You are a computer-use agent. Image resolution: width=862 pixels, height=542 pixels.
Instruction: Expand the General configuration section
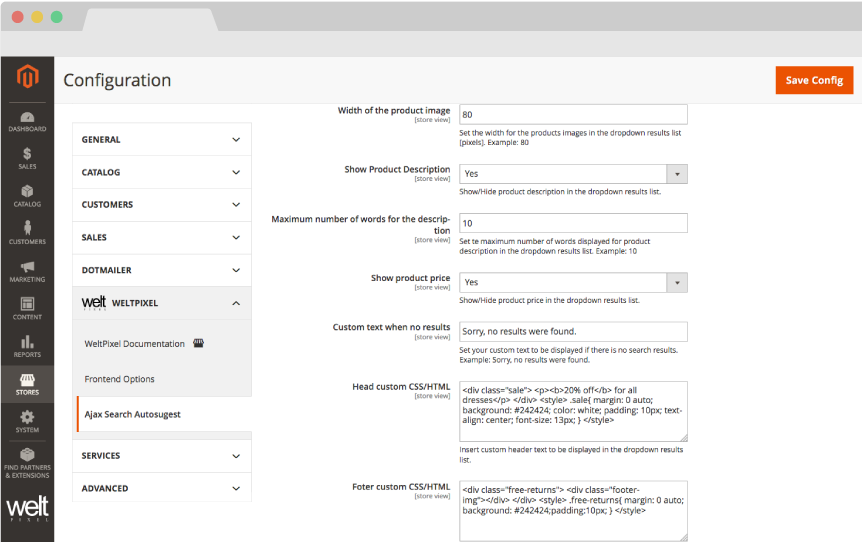(163, 140)
